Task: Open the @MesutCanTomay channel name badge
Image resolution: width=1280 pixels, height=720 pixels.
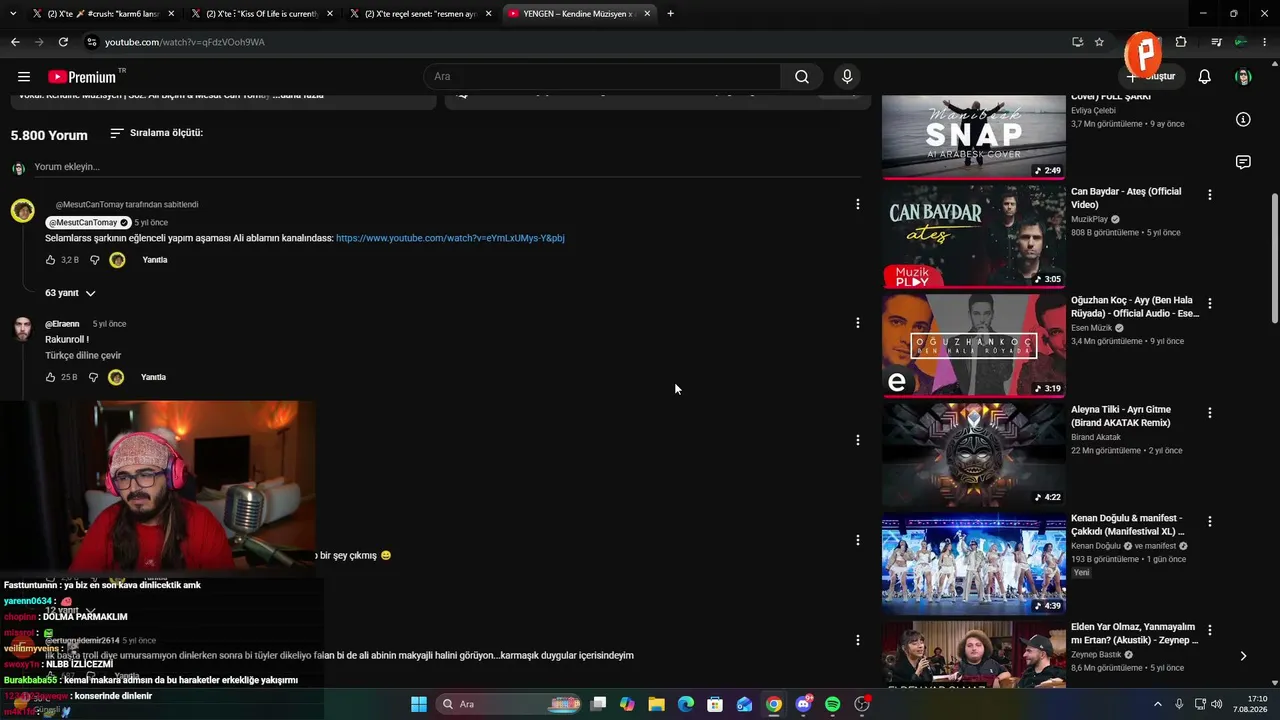Action: click(88, 222)
